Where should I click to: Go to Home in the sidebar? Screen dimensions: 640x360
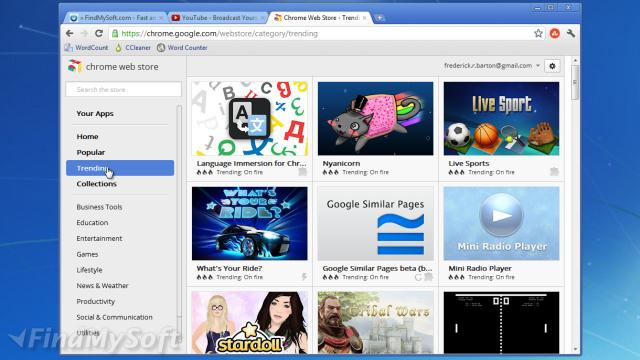coord(87,136)
